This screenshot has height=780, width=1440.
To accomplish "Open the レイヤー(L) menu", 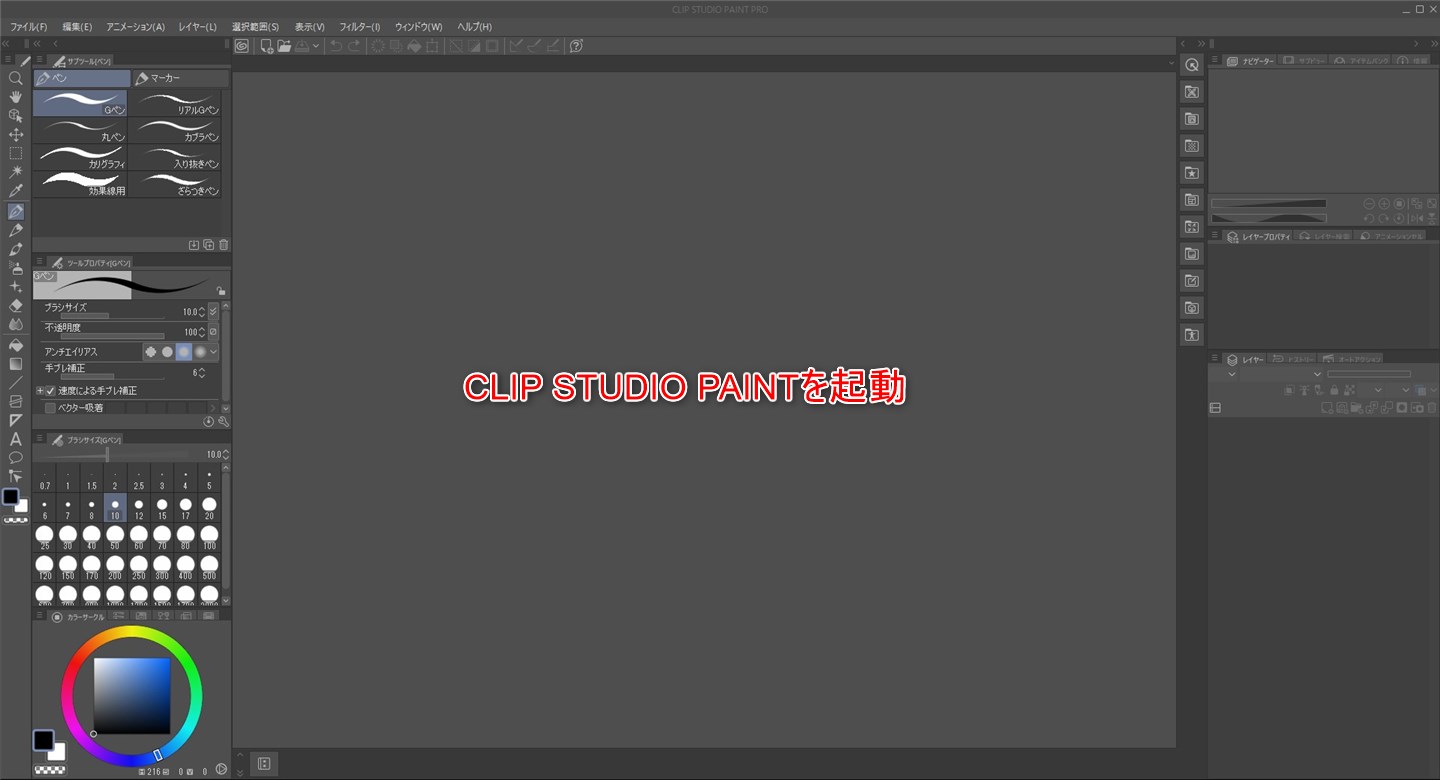I will tap(197, 27).
